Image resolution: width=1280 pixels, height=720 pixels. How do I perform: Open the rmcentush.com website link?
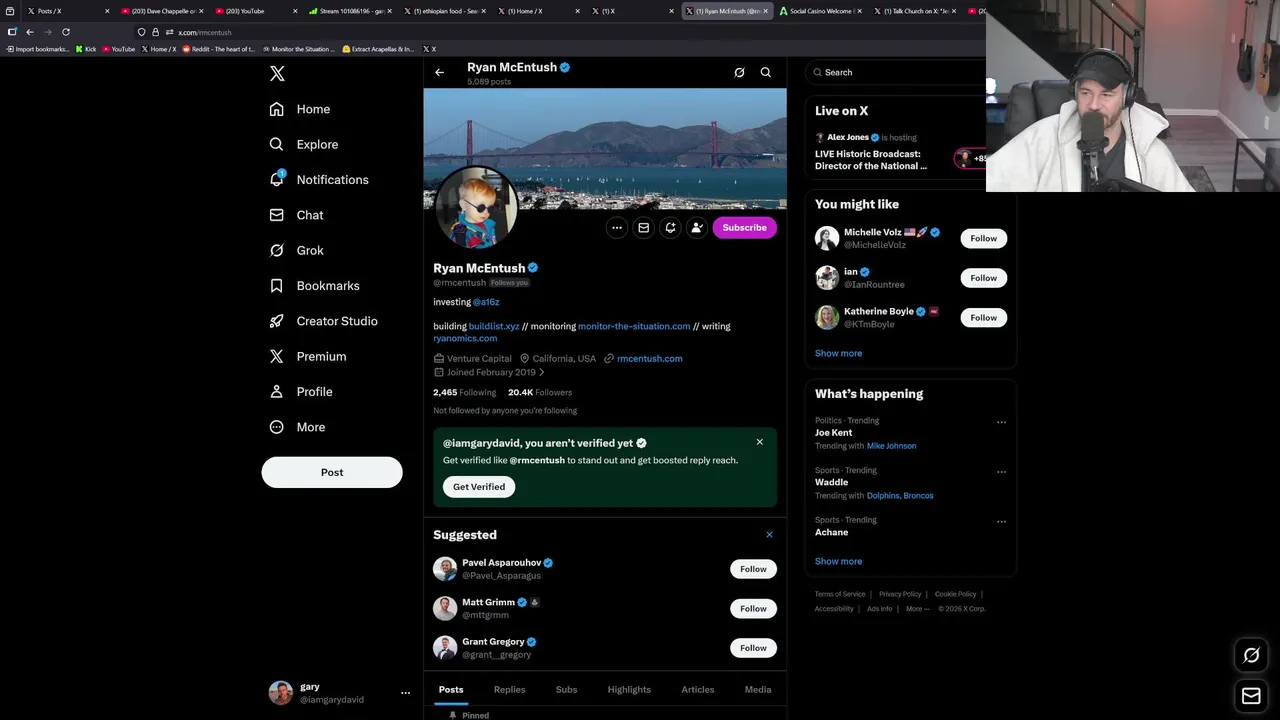650,358
